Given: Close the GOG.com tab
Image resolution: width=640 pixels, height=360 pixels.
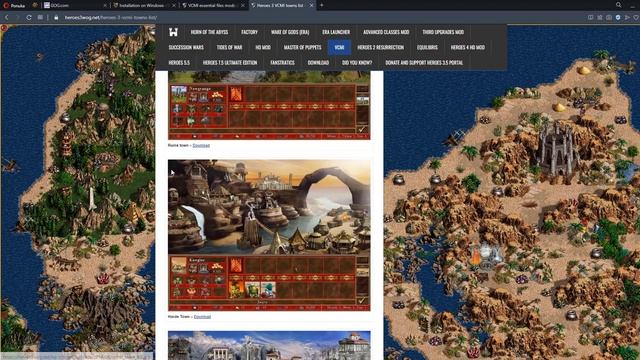Looking at the screenshot, I should [x=105, y=5].
